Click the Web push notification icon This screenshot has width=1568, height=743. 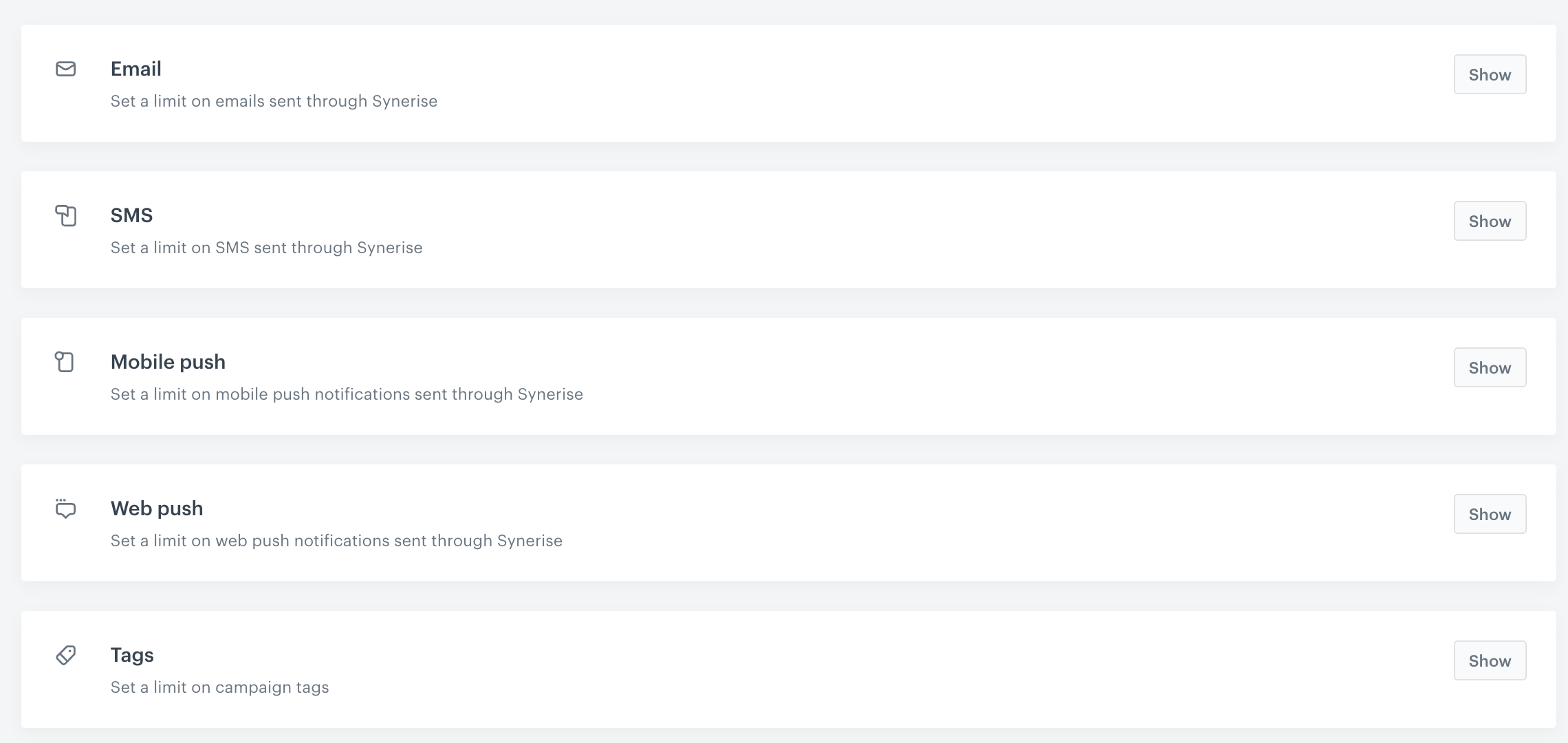click(x=65, y=509)
